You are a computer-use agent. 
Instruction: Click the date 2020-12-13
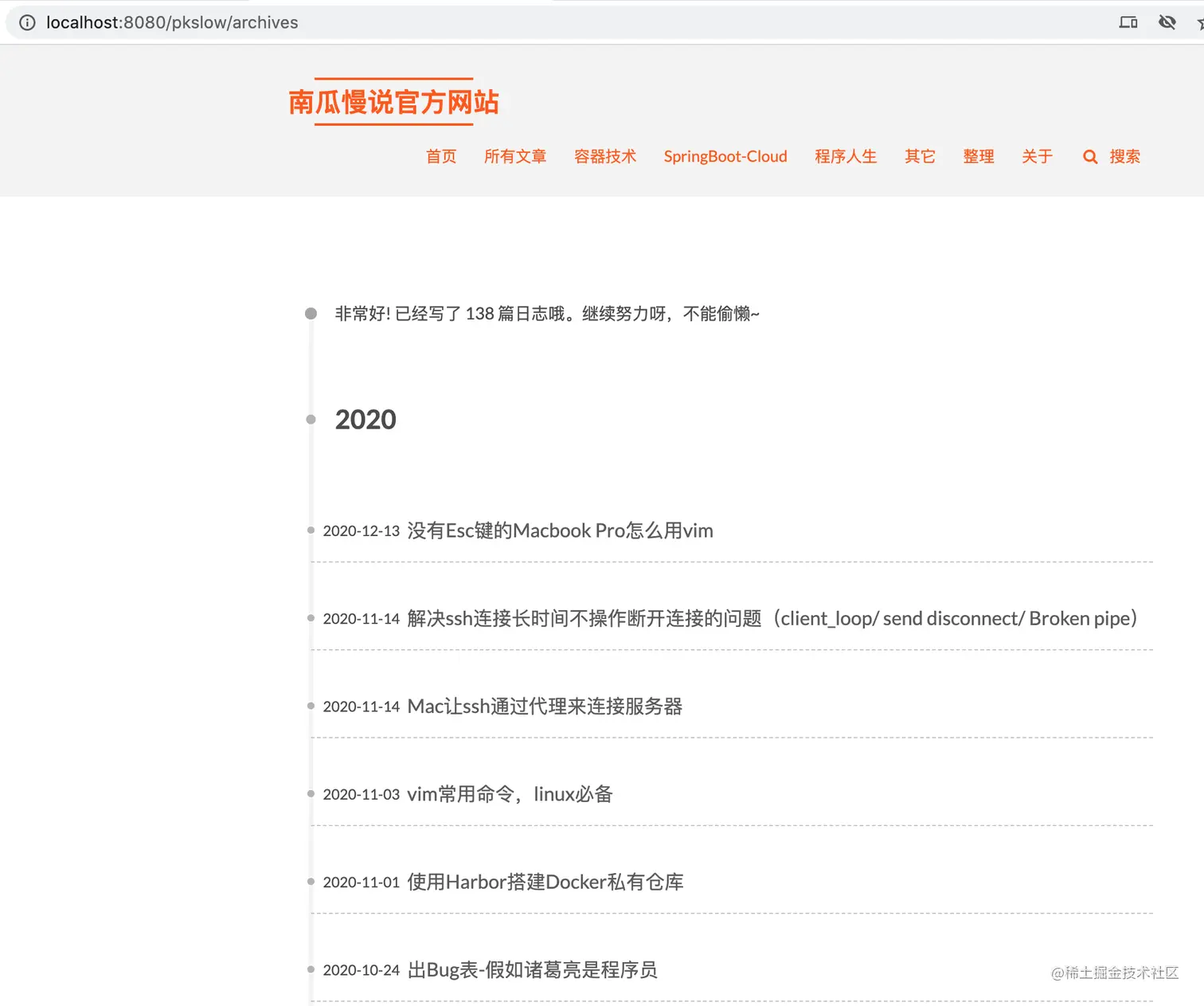362,531
